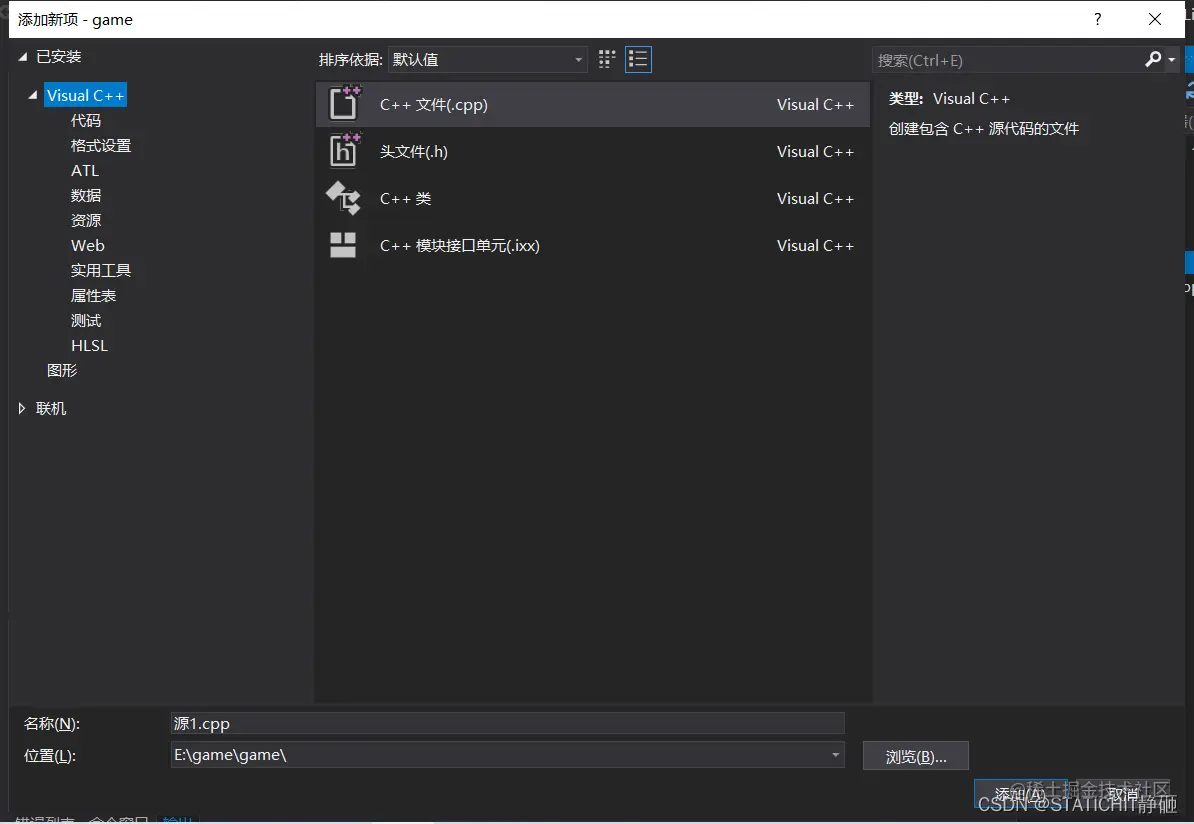Viewport: 1194px width, 824px height.
Task: Expand the Online (联机) tree node
Action: [22, 408]
